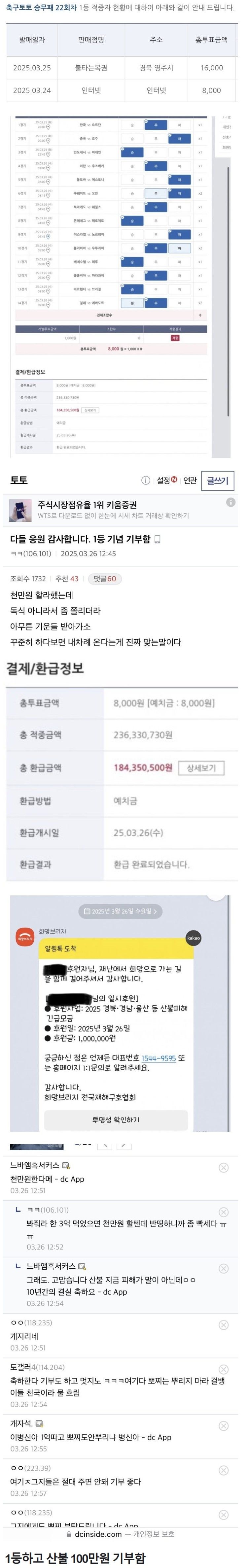Open the 댓글 60 comments button
The width and height of the screenshot is (249, 1568).
pyautogui.click(x=104, y=579)
